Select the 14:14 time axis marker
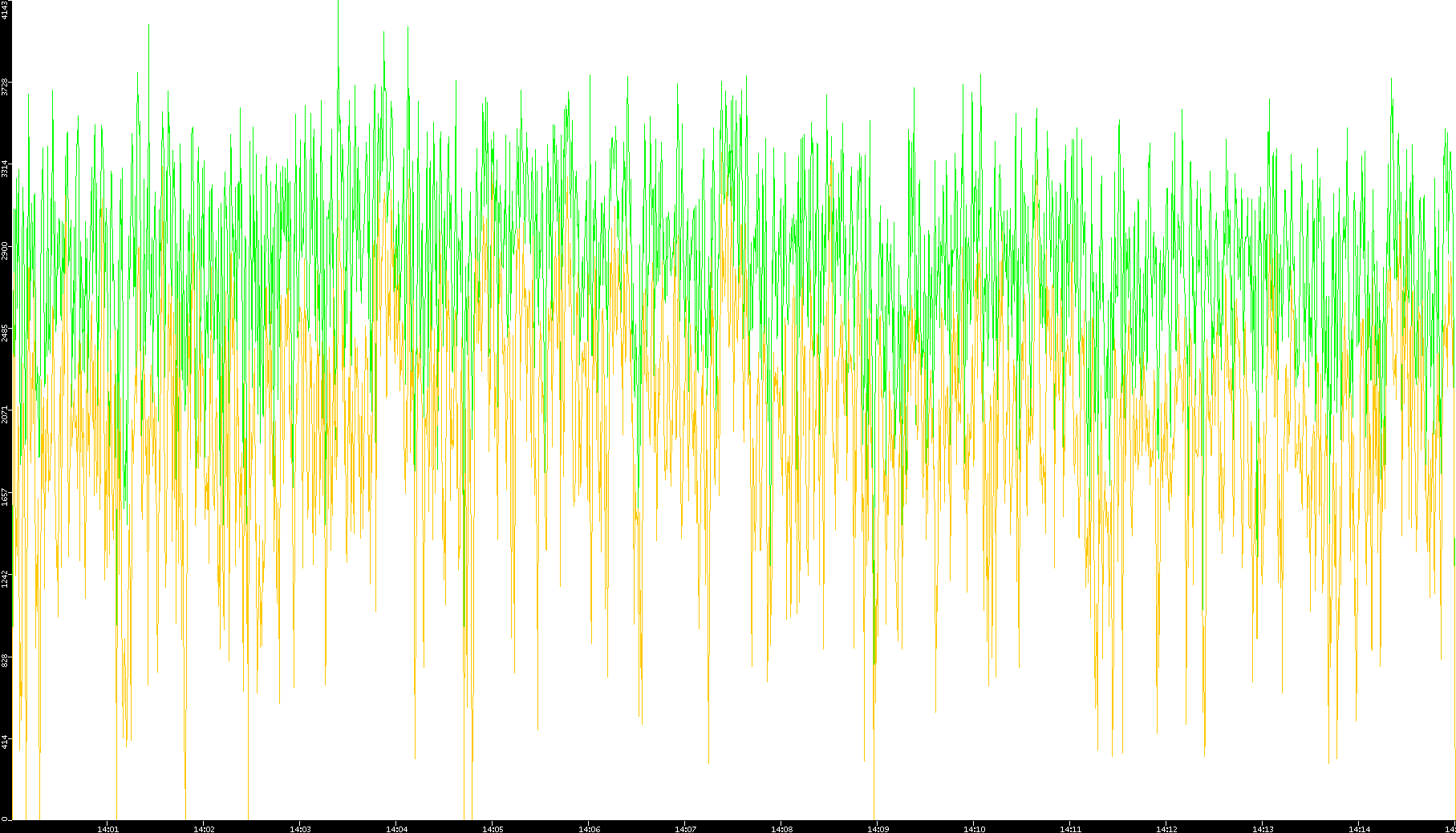 click(x=1359, y=828)
